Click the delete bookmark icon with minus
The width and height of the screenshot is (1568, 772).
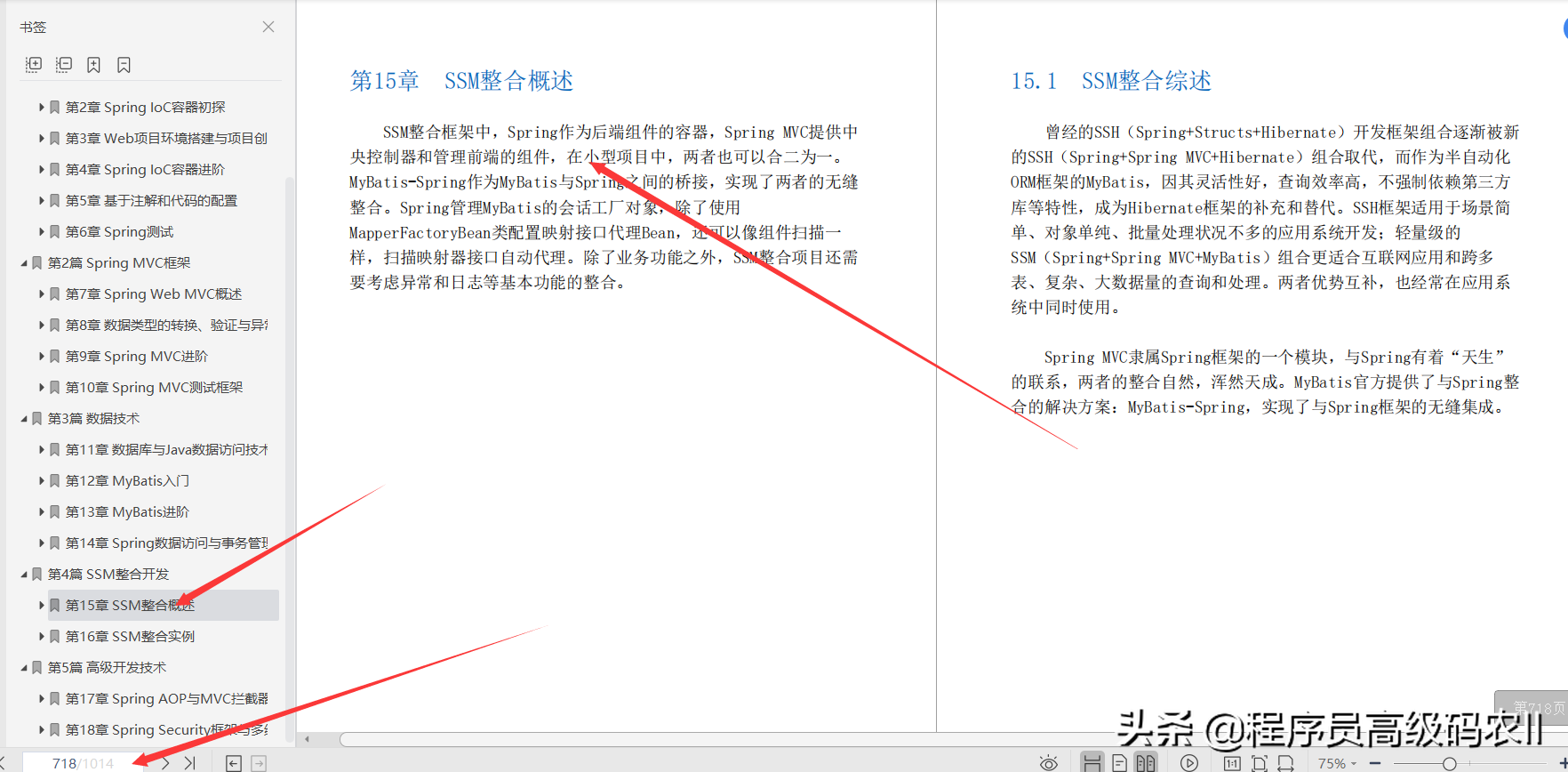point(124,65)
